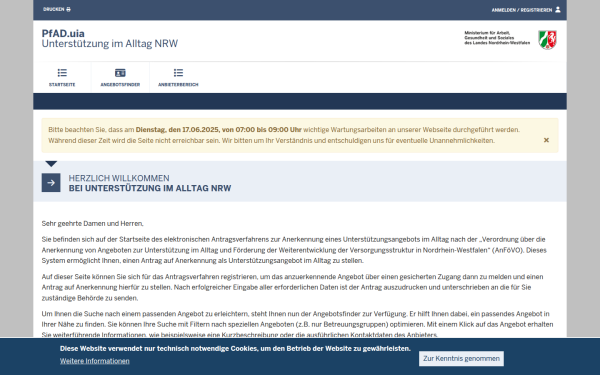The image size is (600, 375).
Task: Open the Anbieterbereich menu item
Action: (x=178, y=77)
